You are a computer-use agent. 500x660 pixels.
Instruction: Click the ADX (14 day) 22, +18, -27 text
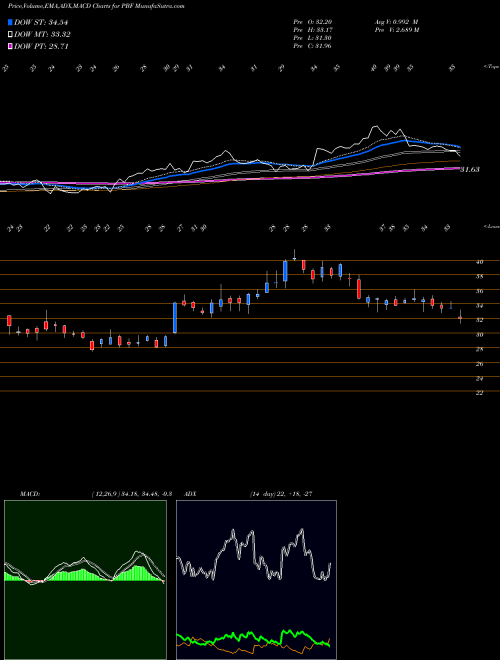[281, 494]
